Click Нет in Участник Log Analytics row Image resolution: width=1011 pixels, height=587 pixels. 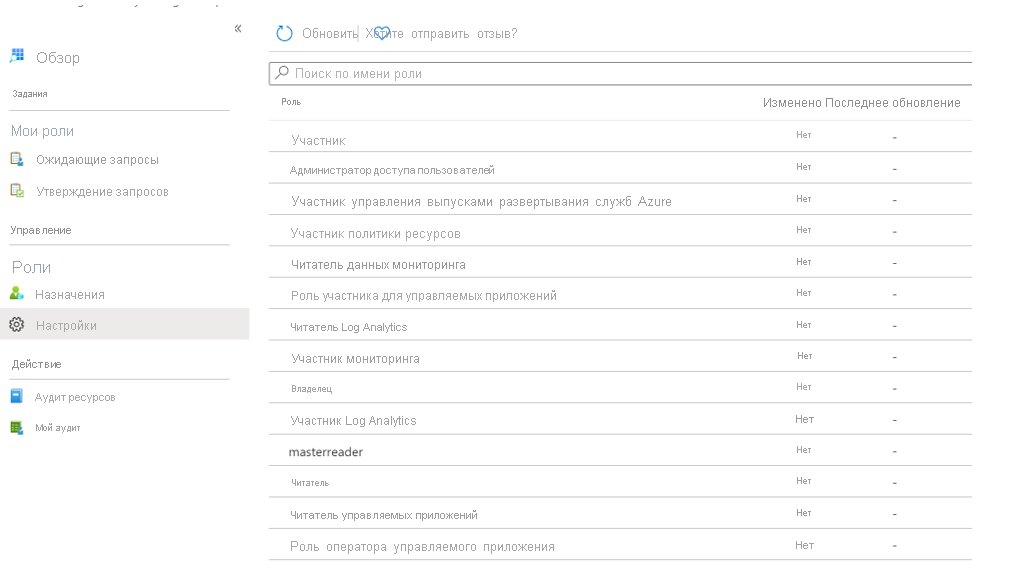point(804,419)
